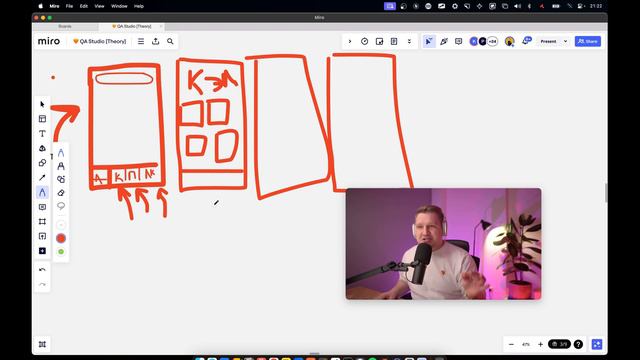Select the active Pen tool in left toolbar
The image size is (640, 360).
coord(42,192)
